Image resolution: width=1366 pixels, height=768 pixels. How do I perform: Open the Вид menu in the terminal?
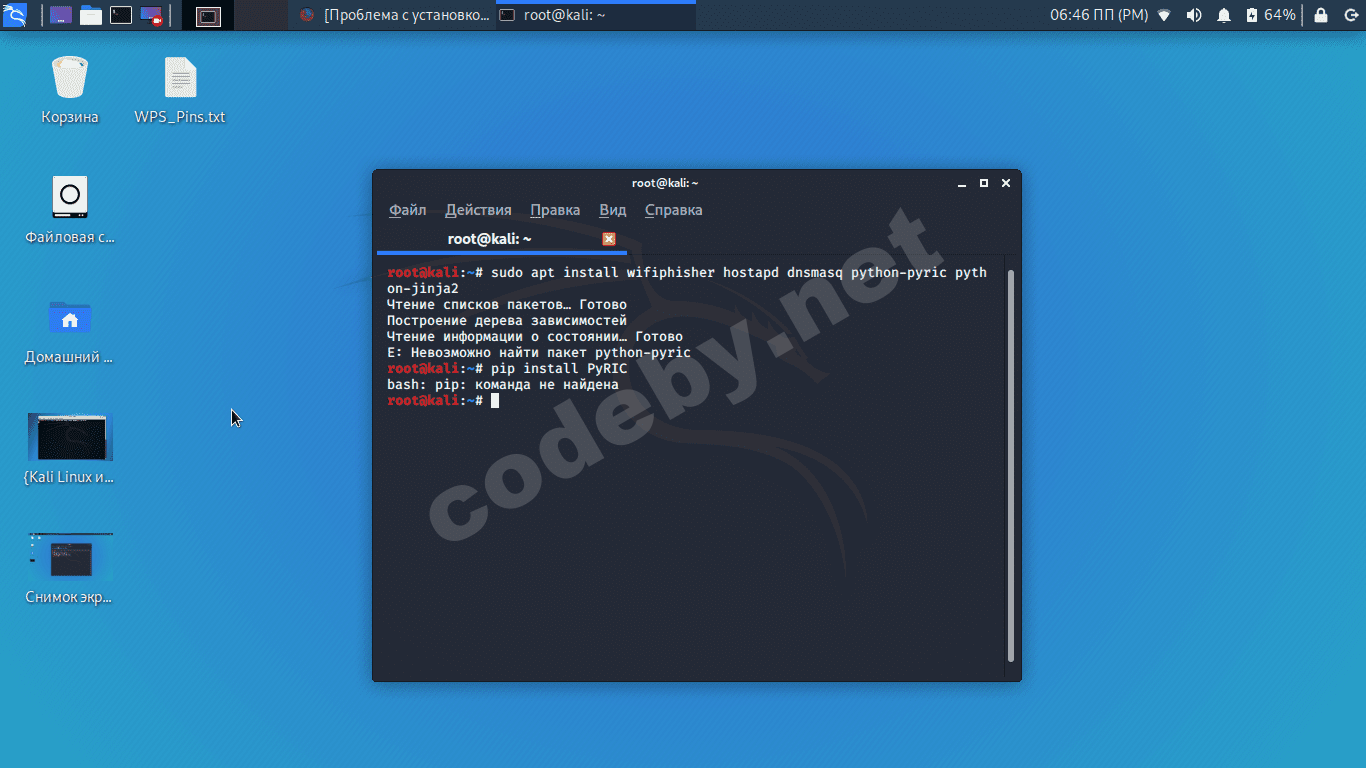(613, 210)
